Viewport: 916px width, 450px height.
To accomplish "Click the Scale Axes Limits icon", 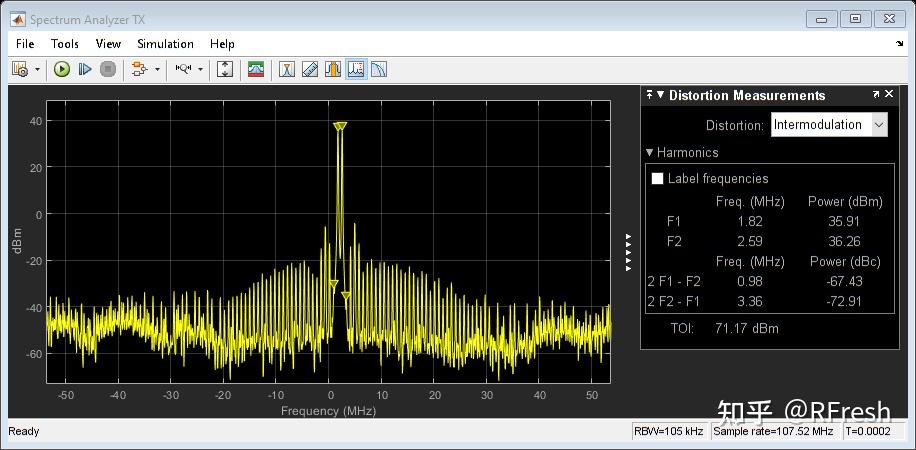I will [225, 69].
